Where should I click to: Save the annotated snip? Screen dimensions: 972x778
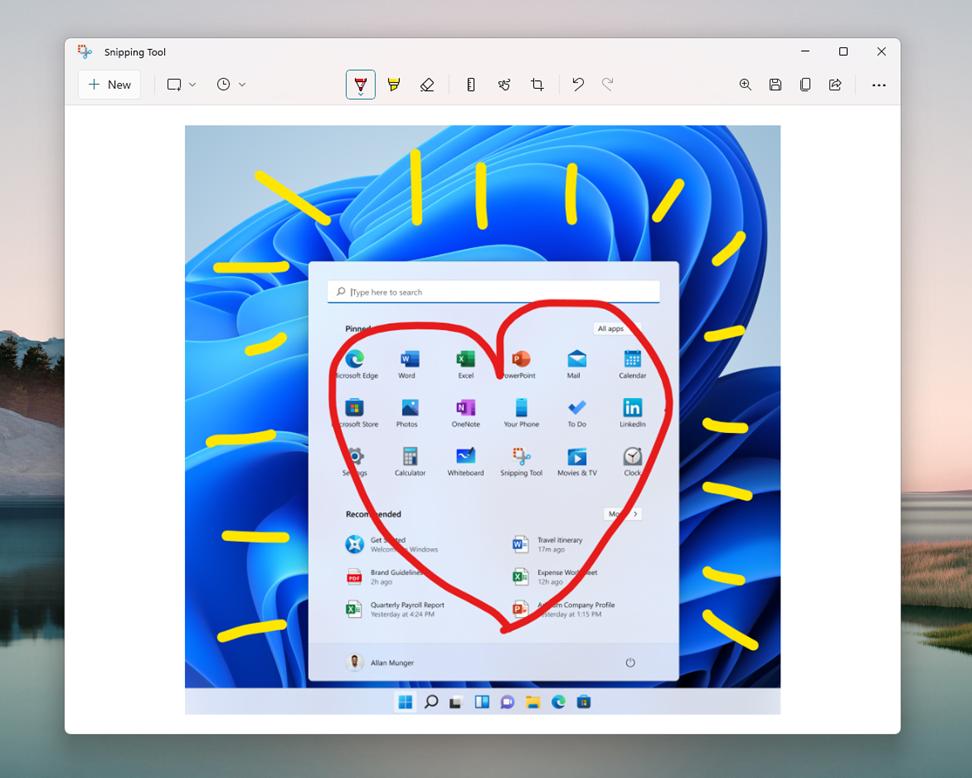click(x=775, y=84)
